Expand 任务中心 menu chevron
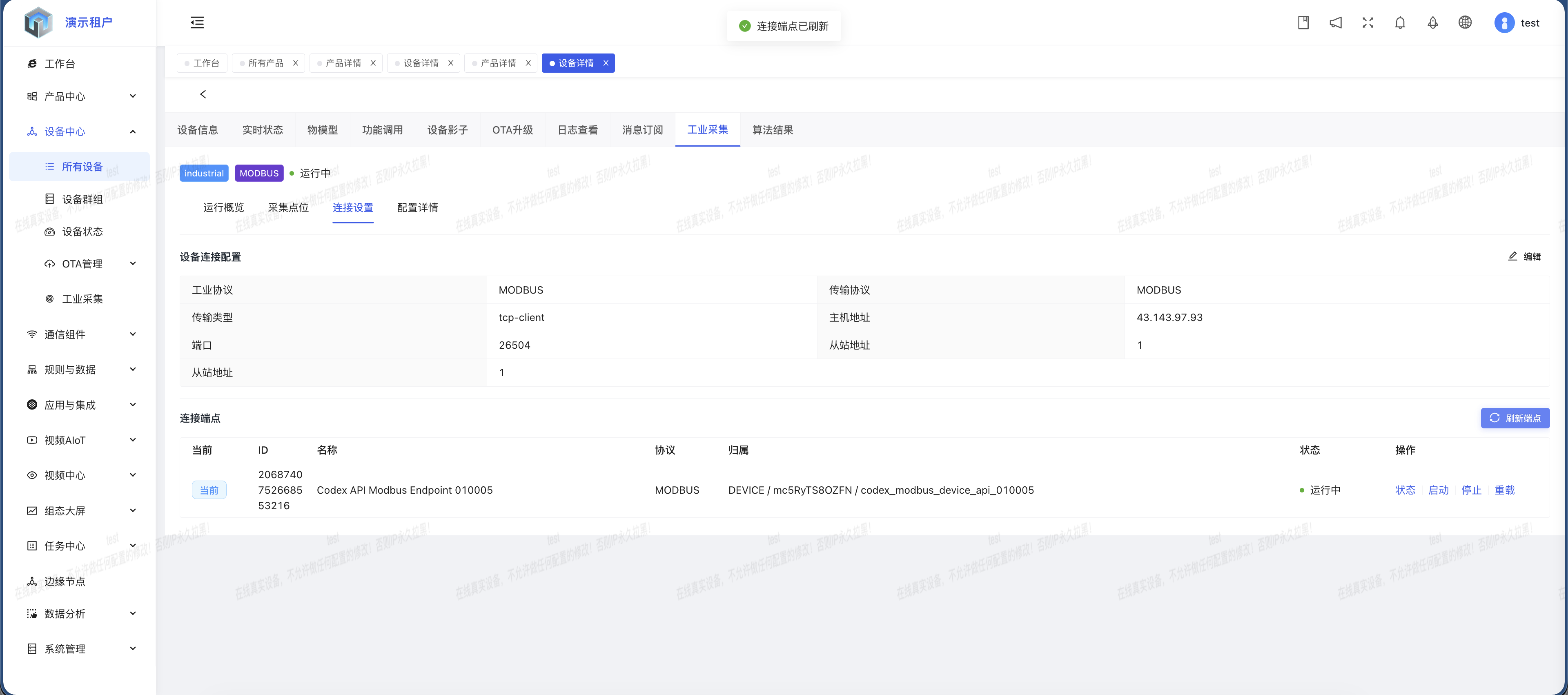Viewport: 1568px width, 695px height. (133, 546)
